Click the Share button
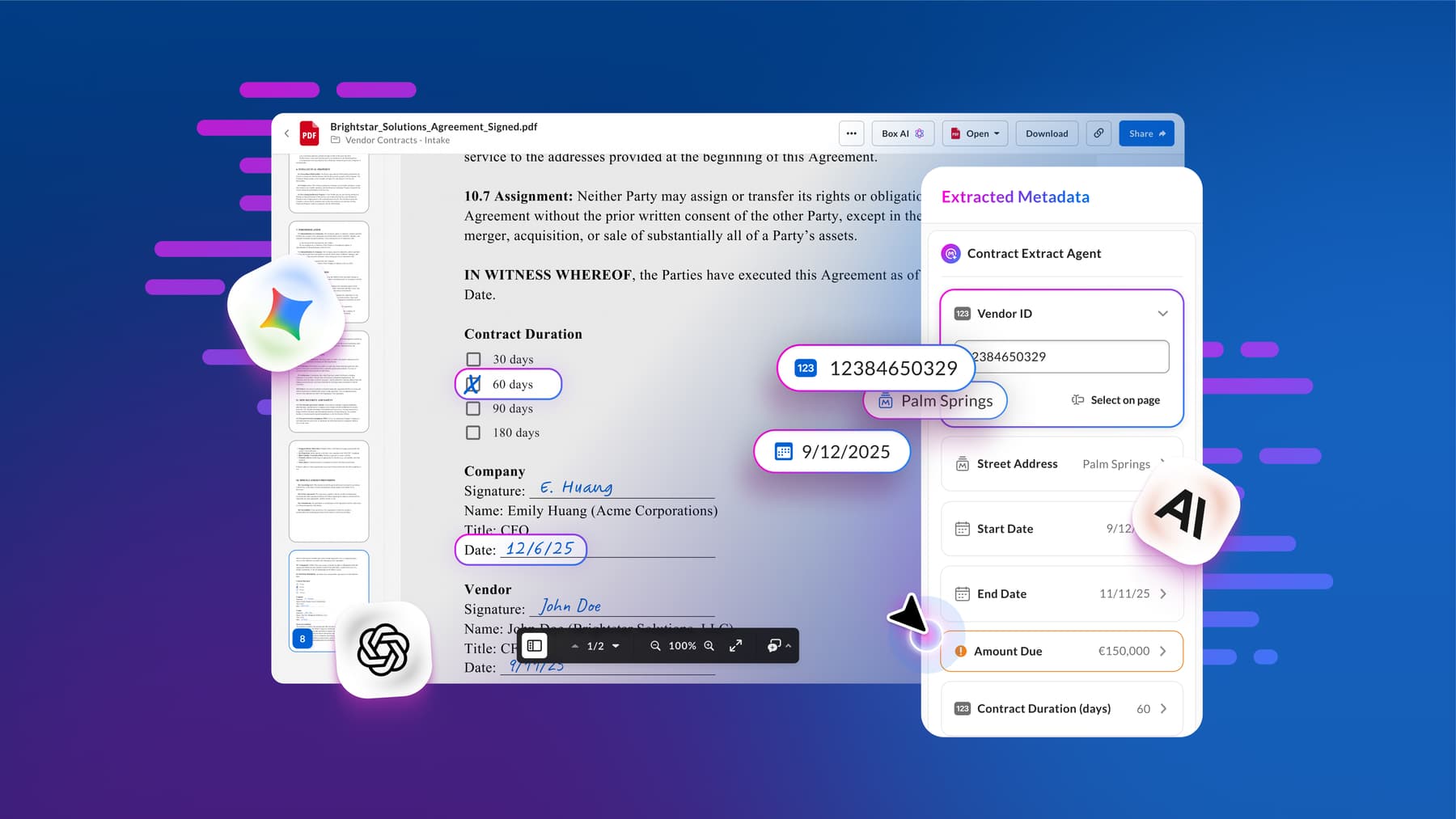Image resolution: width=1456 pixels, height=819 pixels. point(1146,133)
